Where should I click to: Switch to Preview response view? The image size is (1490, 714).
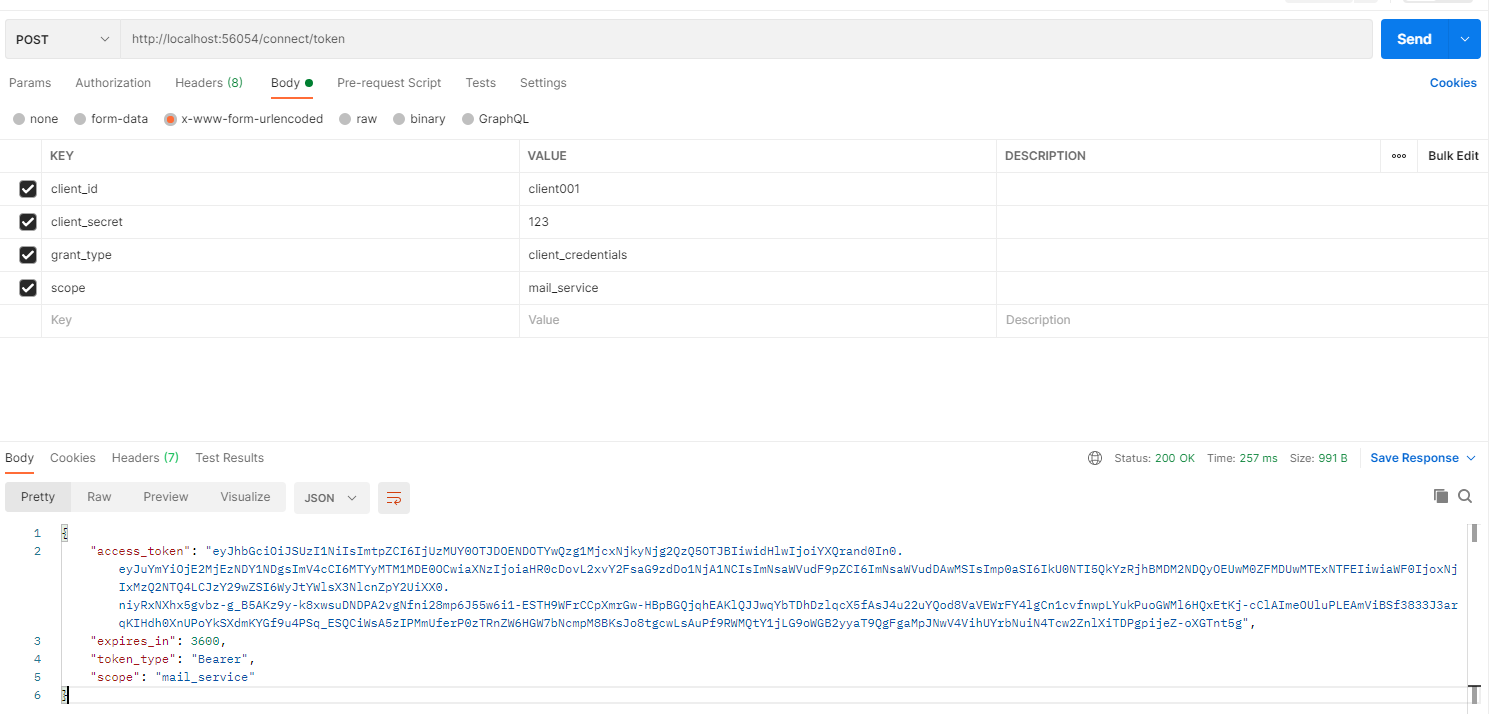(x=166, y=497)
